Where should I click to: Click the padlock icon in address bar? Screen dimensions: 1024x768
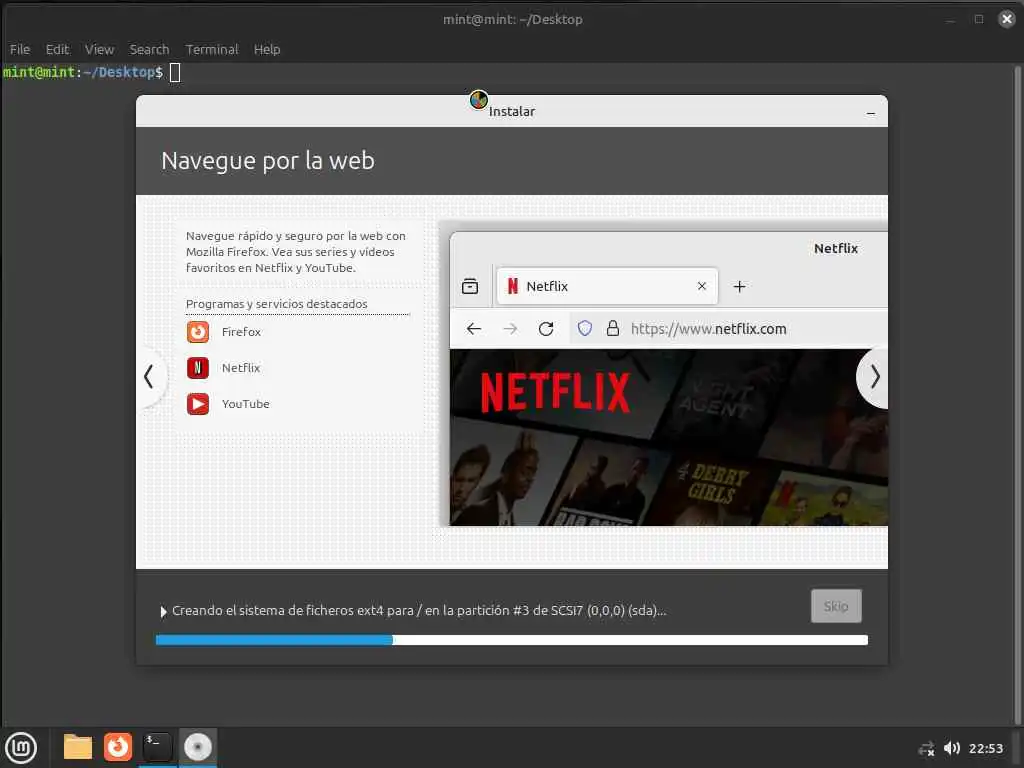click(x=613, y=328)
